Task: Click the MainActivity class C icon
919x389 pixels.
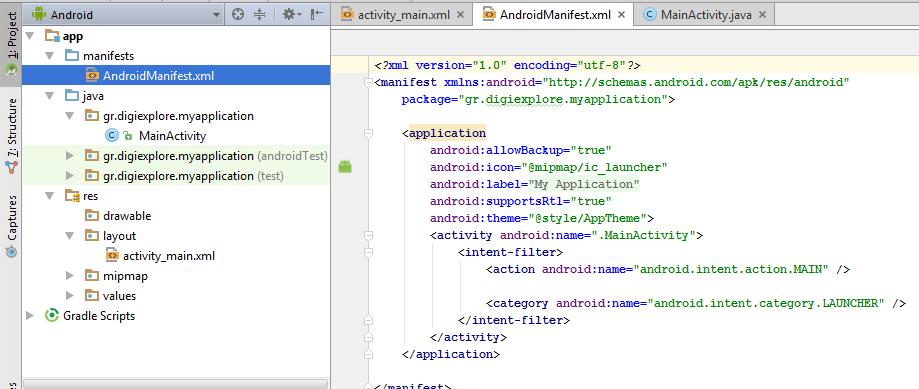Action: (x=111, y=136)
